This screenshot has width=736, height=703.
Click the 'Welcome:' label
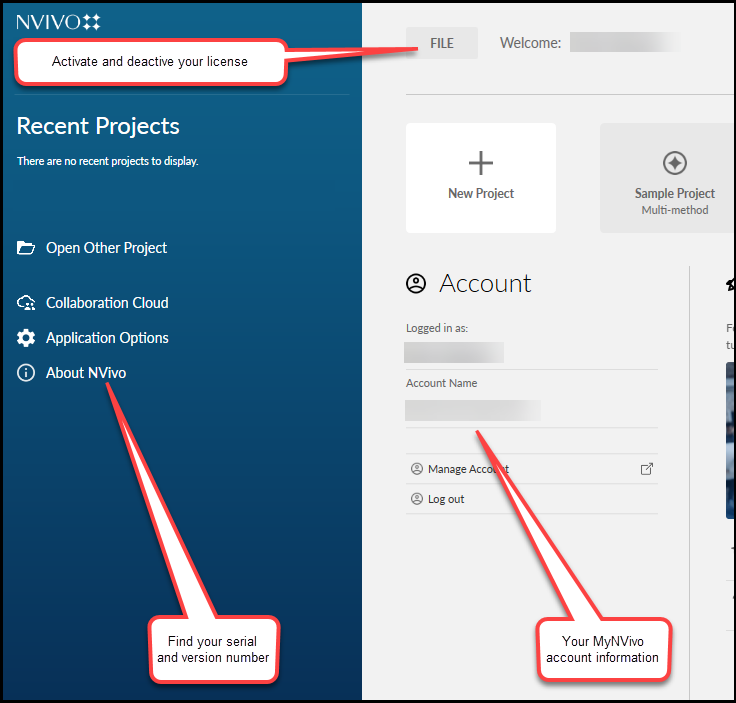point(530,43)
